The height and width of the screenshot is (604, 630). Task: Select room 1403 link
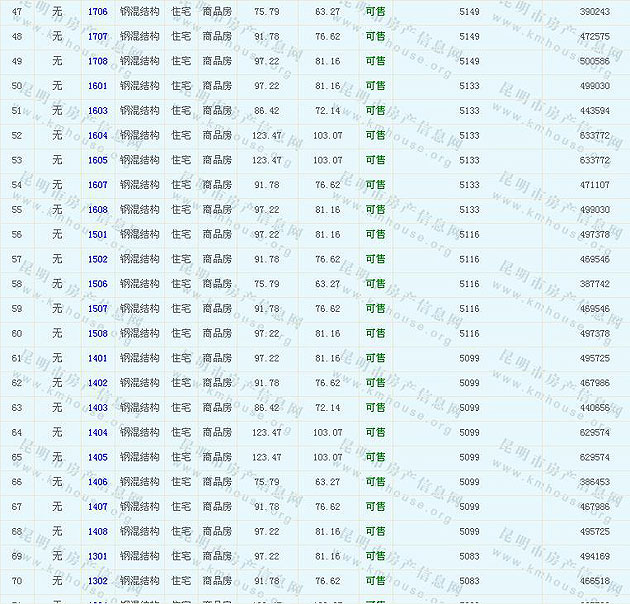[98, 408]
